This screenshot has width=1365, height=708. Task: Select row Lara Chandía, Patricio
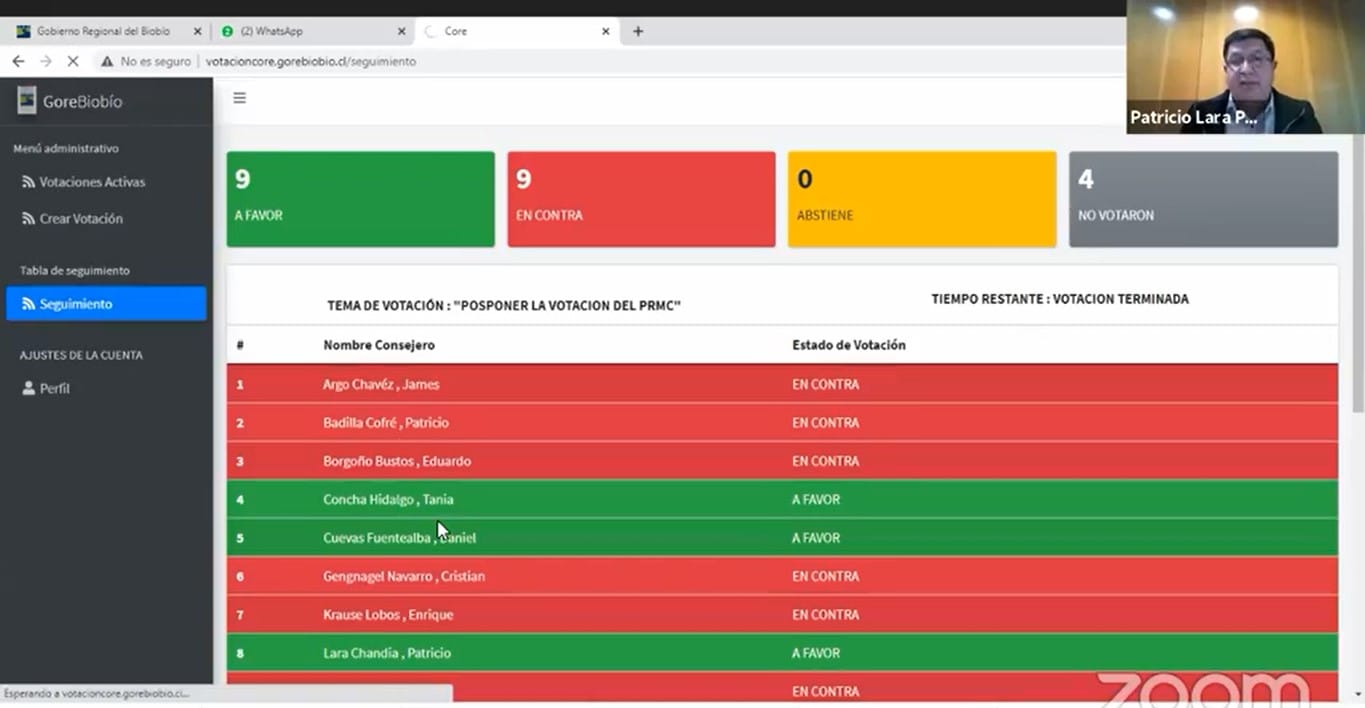coord(782,653)
